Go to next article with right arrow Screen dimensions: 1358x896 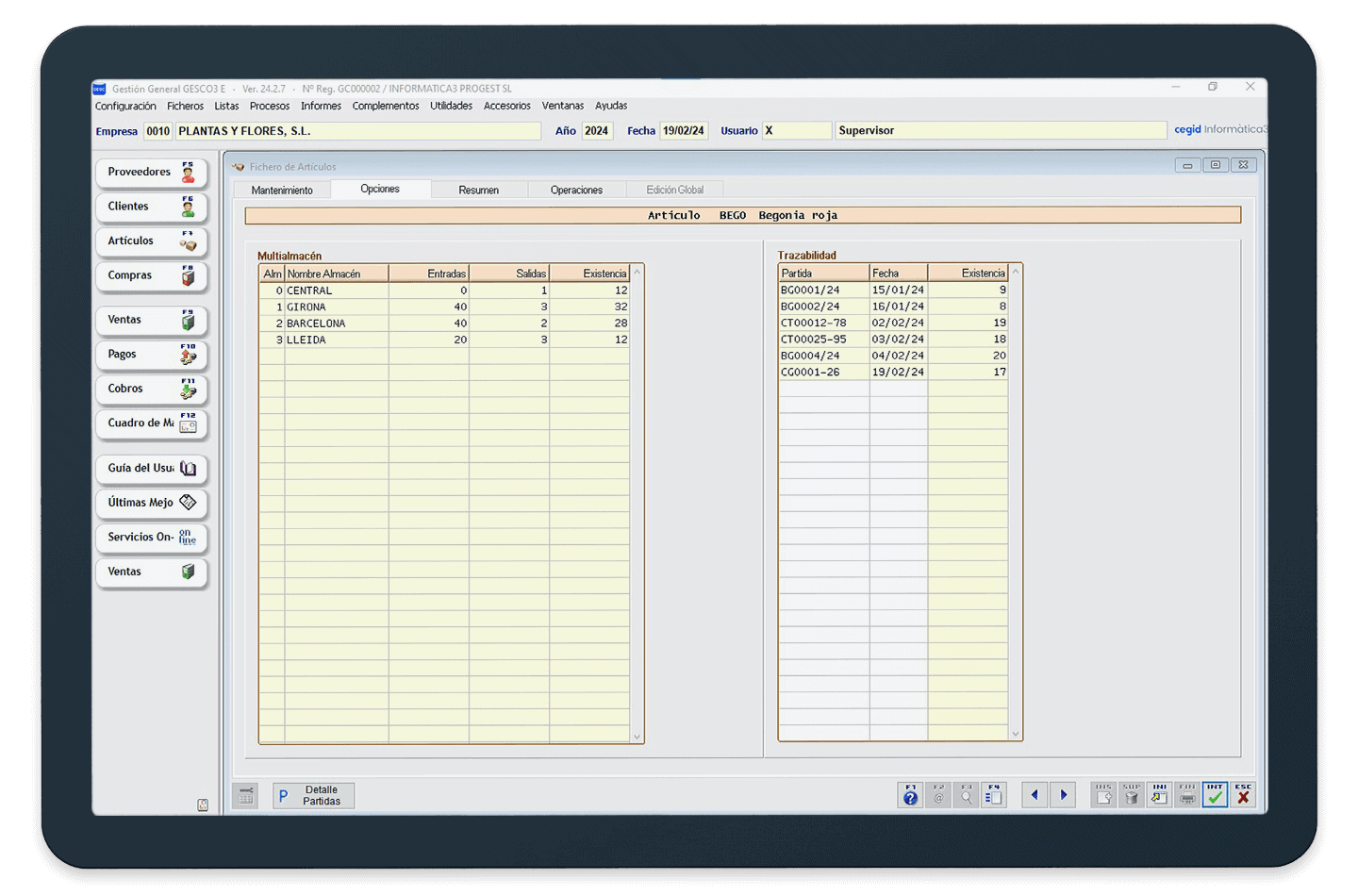point(1064,795)
